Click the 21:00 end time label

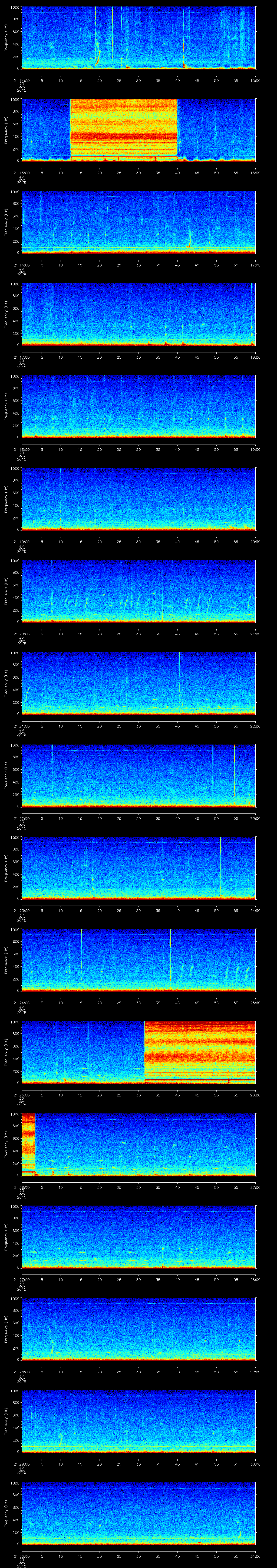pyautogui.click(x=255, y=634)
